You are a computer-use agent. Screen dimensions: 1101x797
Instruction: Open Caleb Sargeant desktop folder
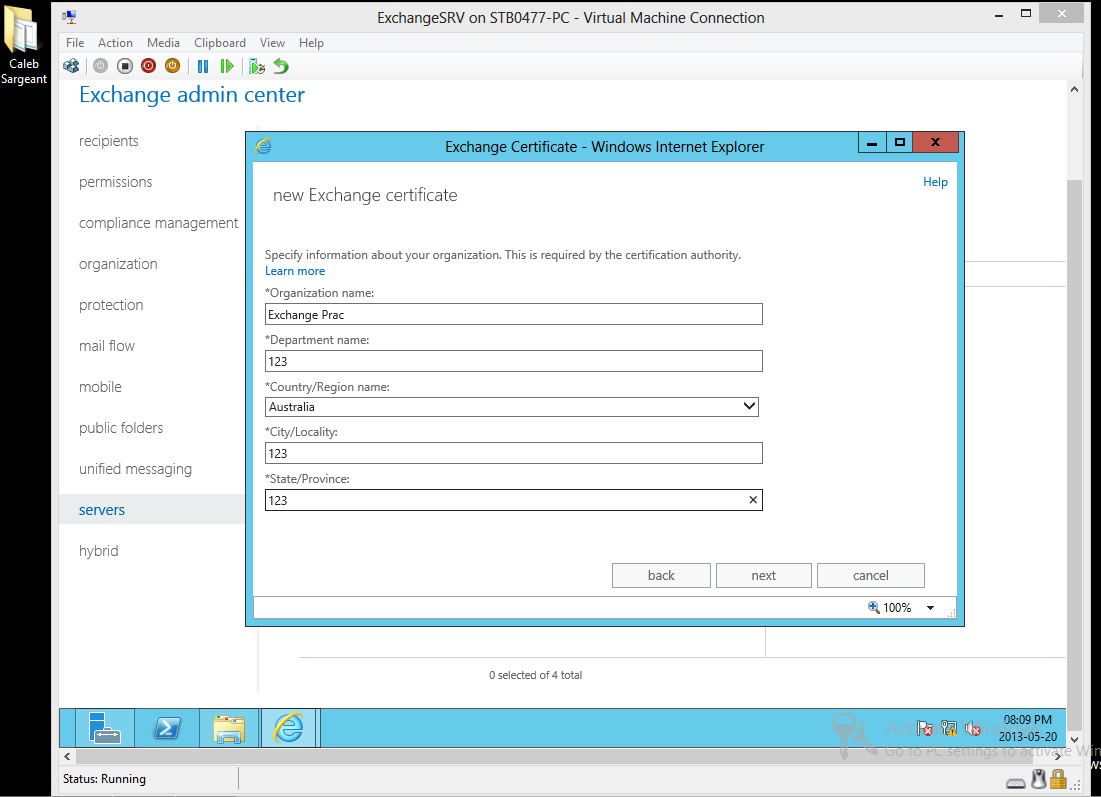pos(23,45)
